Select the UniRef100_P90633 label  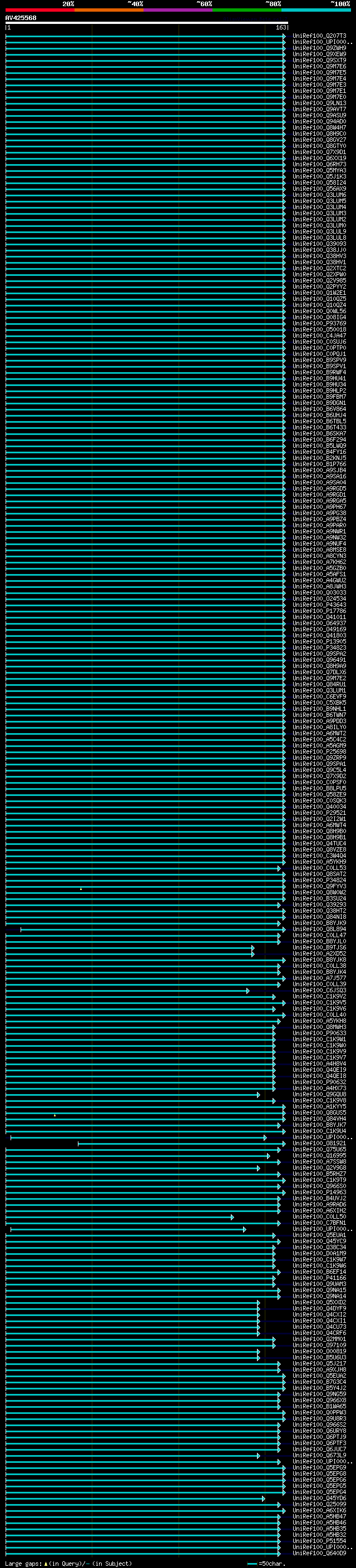click(x=319, y=1033)
